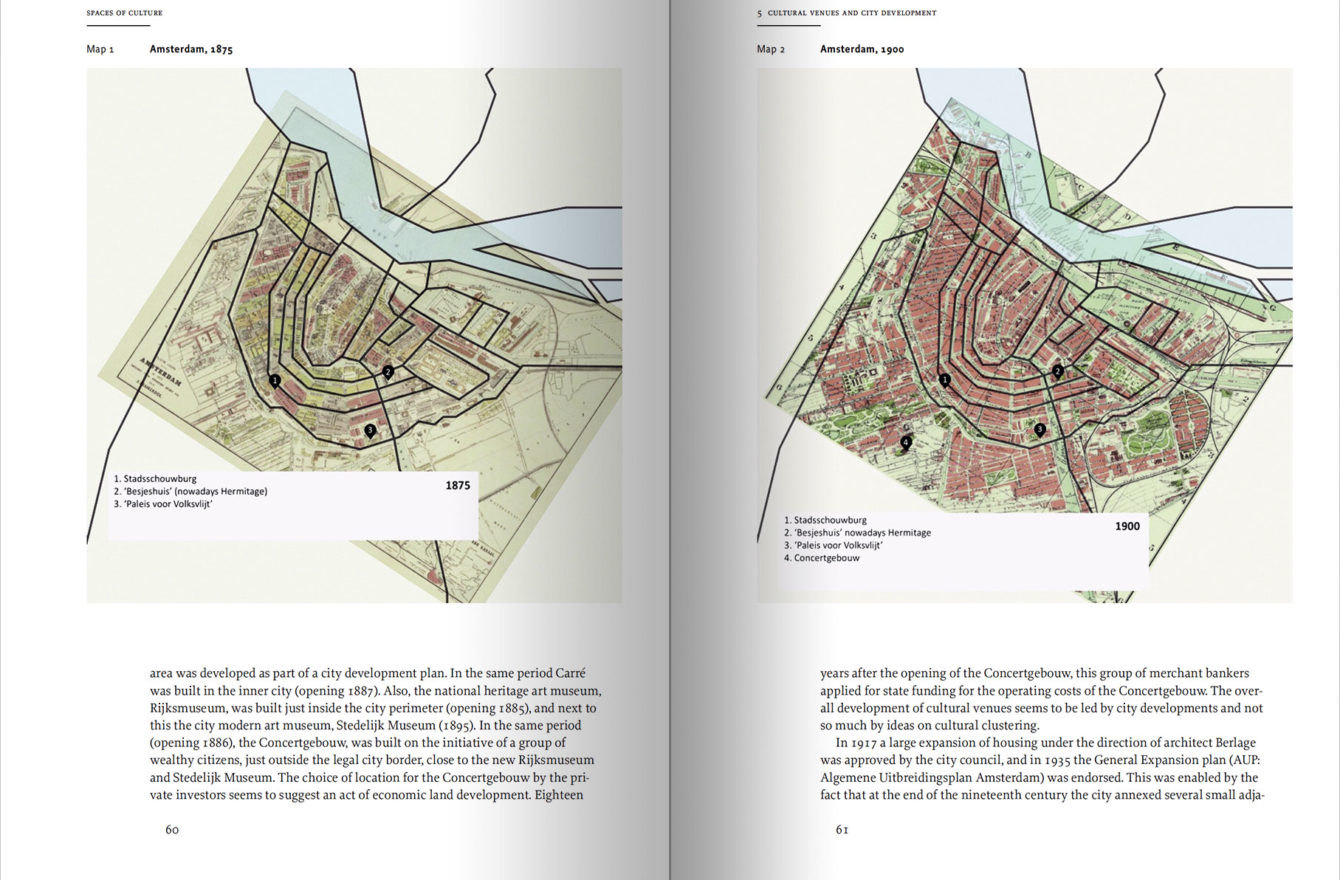Click marker 1 on the 1875 Amsterdam map
The height and width of the screenshot is (880, 1340).
tap(274, 380)
